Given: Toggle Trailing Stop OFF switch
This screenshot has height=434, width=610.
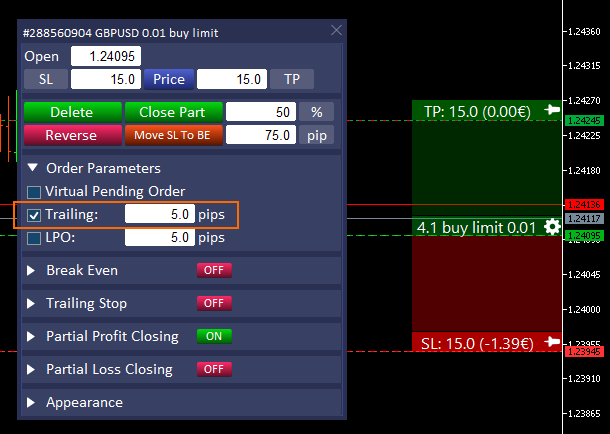Looking at the screenshot, I should (214, 303).
